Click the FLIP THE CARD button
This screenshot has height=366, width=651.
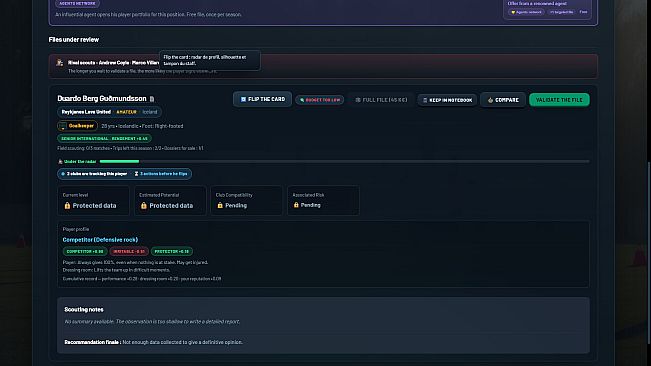coord(262,100)
